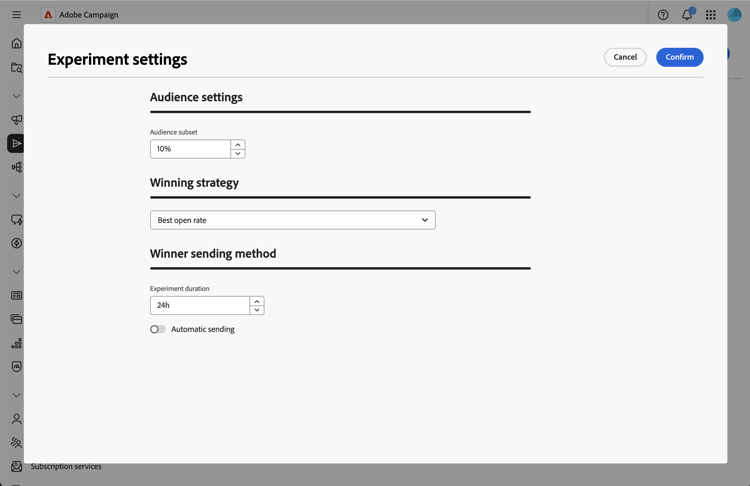Collapse the third sidebar section chevron
This screenshot has width=750, height=486.
tap(16, 272)
